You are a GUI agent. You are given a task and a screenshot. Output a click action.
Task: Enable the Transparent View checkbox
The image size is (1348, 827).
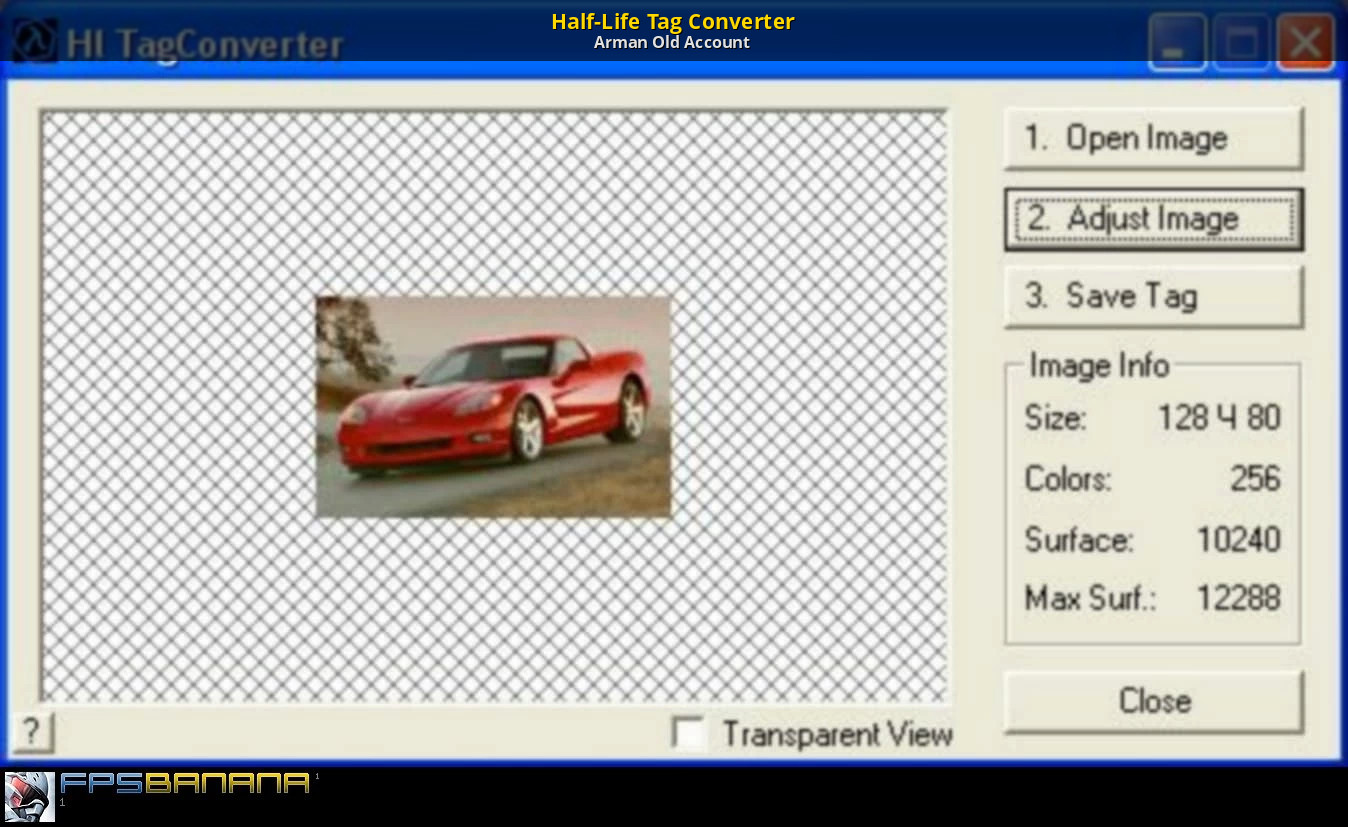[690, 734]
